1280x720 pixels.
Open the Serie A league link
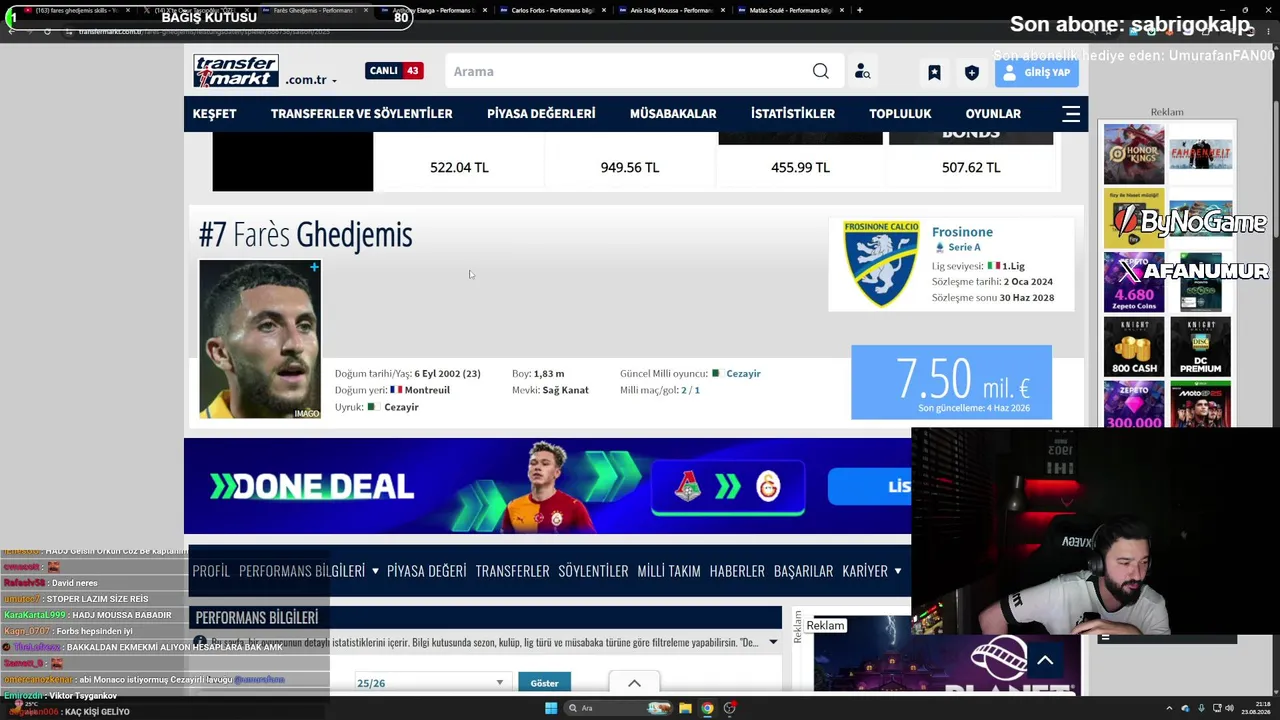click(x=964, y=248)
